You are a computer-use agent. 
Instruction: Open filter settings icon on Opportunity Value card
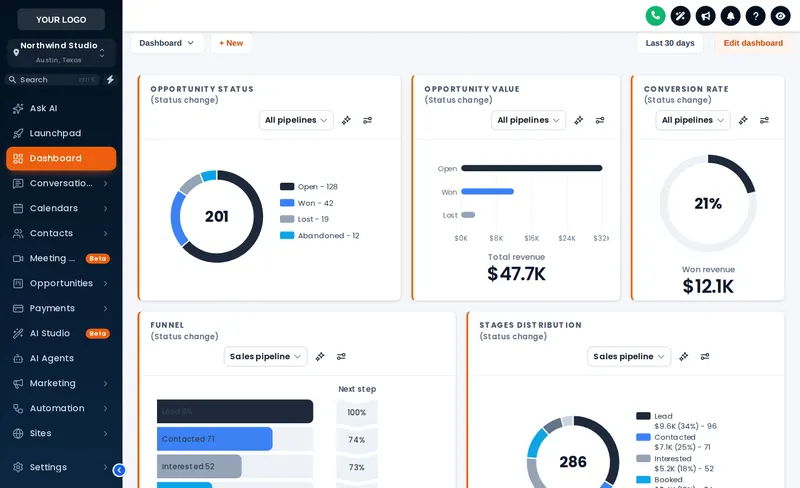coord(600,120)
